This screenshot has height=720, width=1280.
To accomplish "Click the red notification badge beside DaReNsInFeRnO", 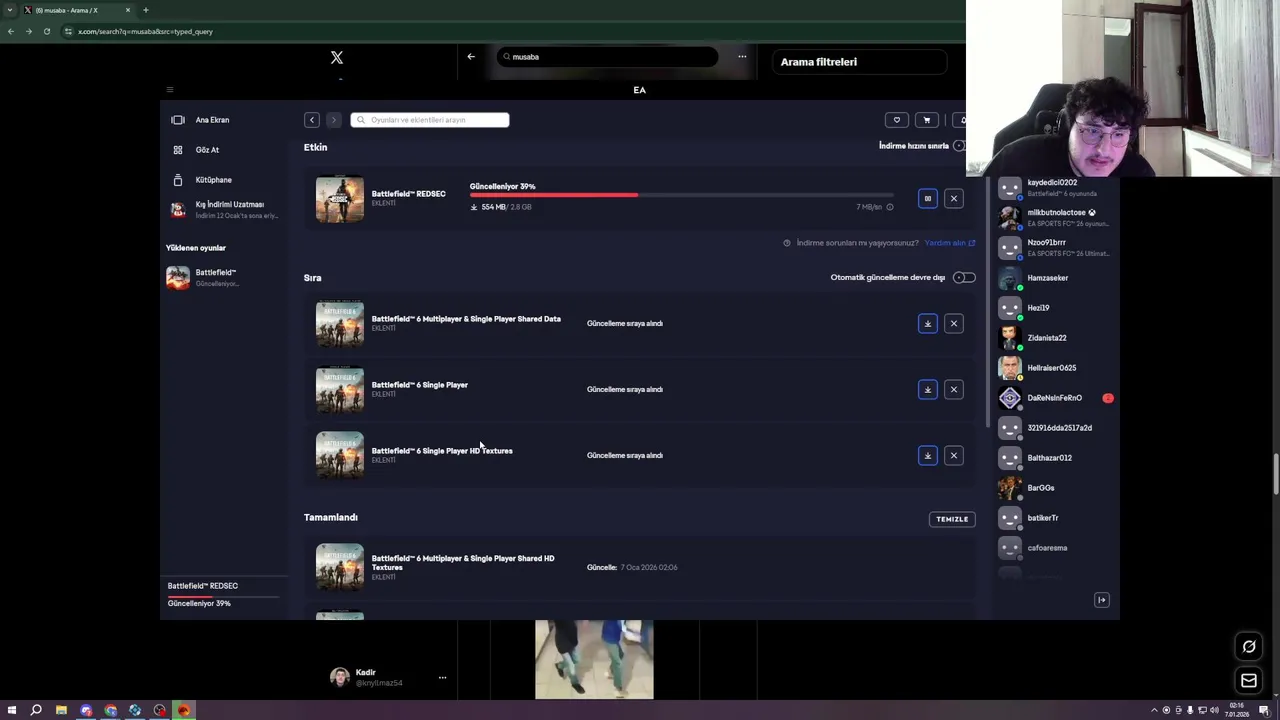I will [1108, 398].
